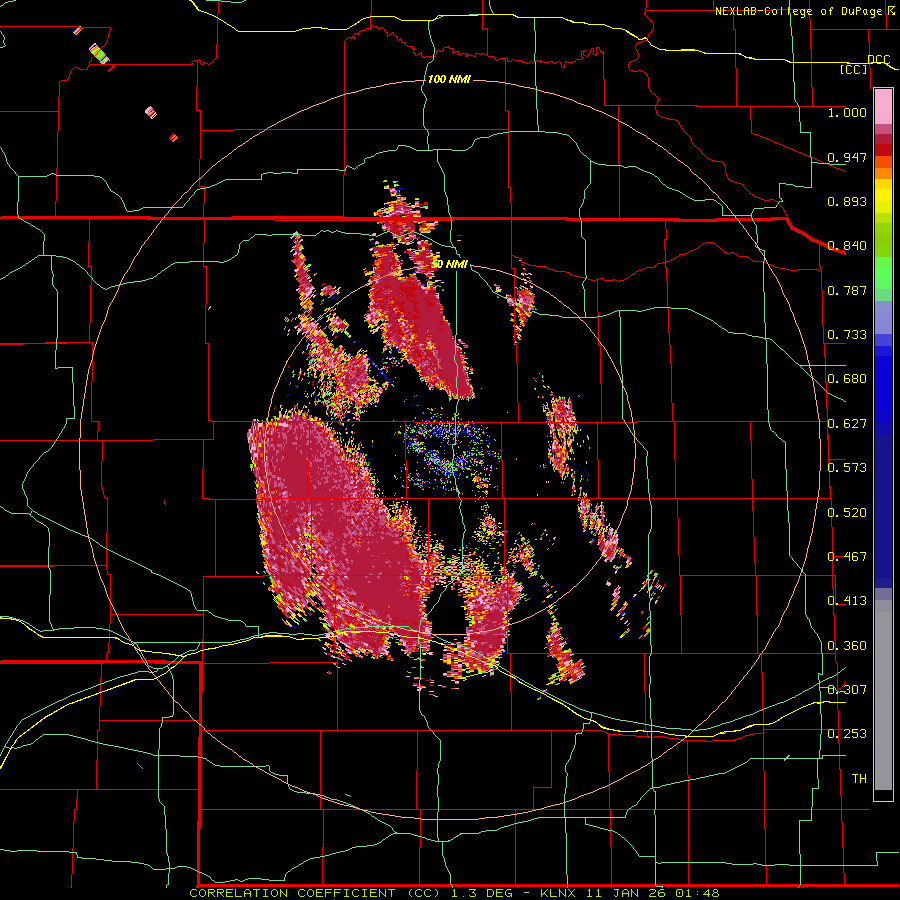Click the DCC product label

pyautogui.click(x=878, y=59)
